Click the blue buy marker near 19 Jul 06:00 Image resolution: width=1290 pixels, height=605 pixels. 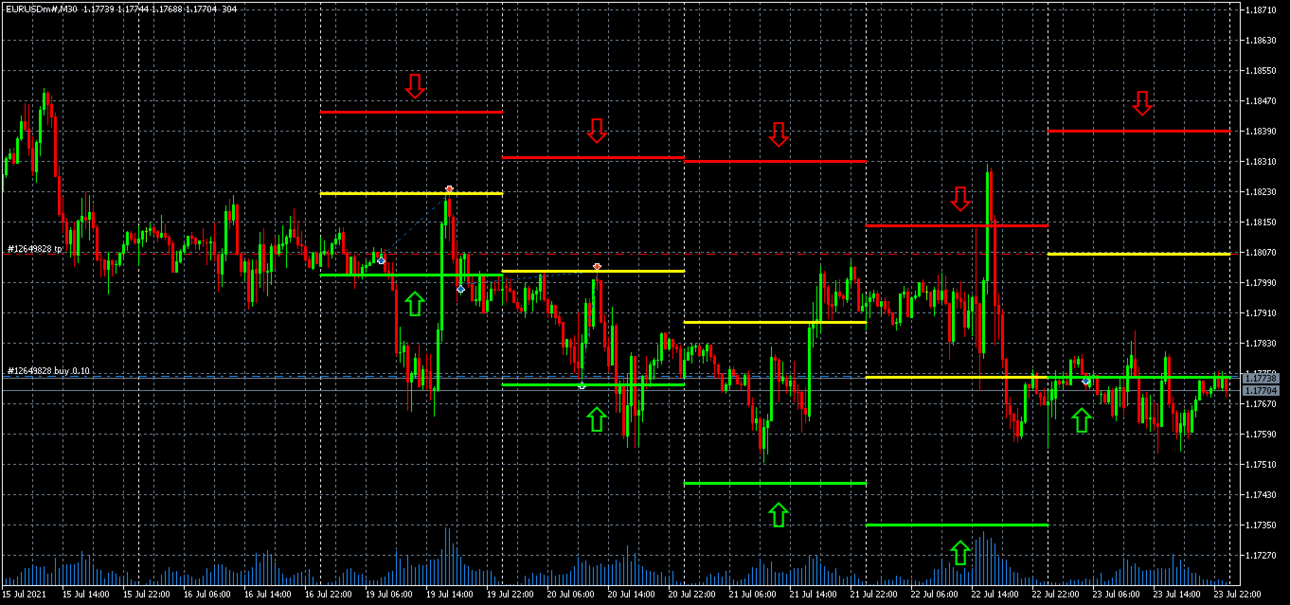(381, 261)
